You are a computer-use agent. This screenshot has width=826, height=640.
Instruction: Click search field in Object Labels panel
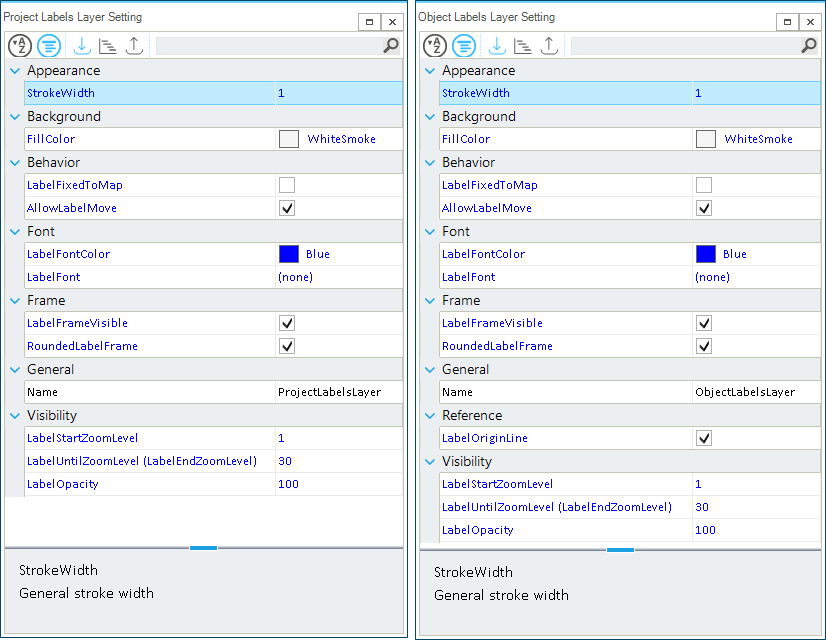click(685, 46)
